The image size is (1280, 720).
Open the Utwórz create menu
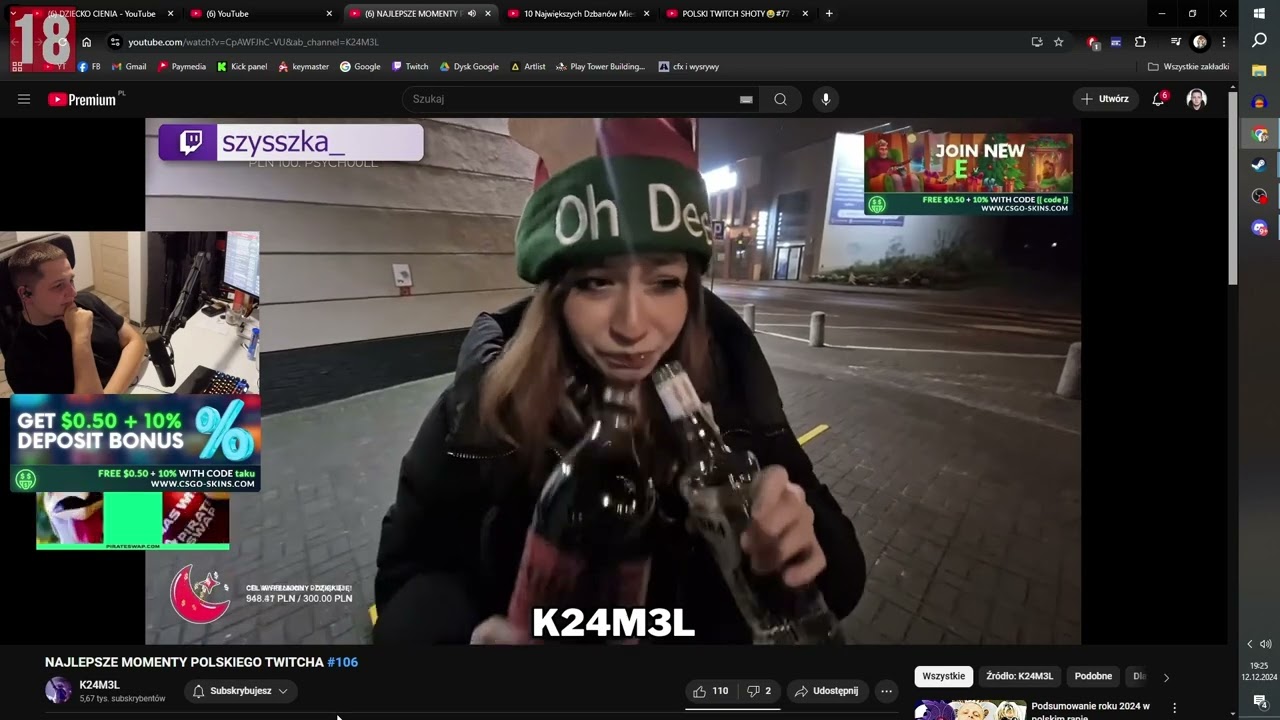pyautogui.click(x=1105, y=99)
